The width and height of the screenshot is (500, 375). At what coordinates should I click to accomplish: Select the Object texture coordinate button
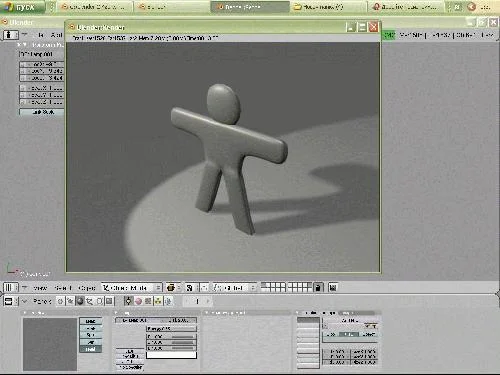coord(368,334)
